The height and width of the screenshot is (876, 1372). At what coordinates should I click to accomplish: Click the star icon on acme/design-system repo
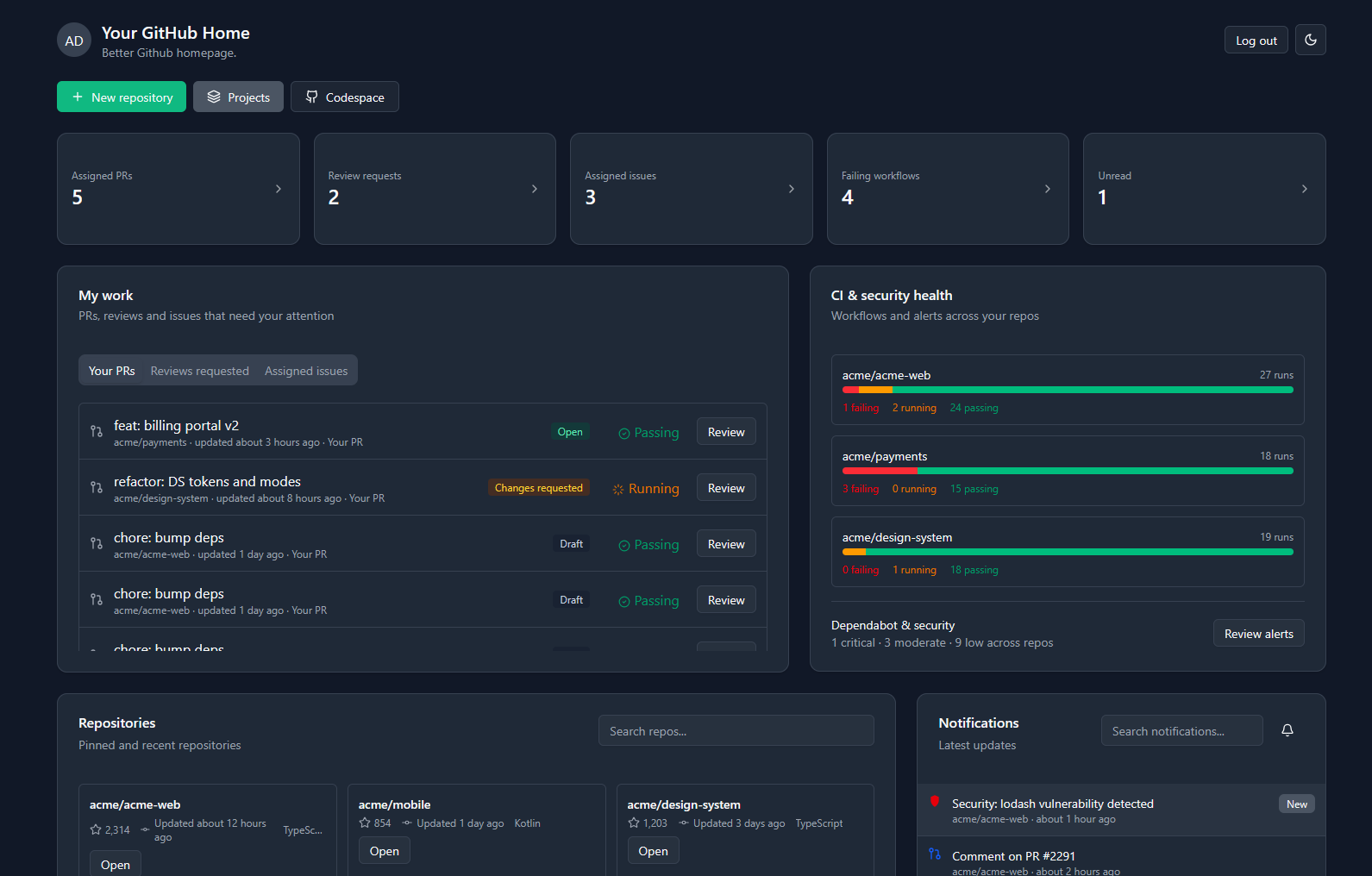tap(634, 823)
